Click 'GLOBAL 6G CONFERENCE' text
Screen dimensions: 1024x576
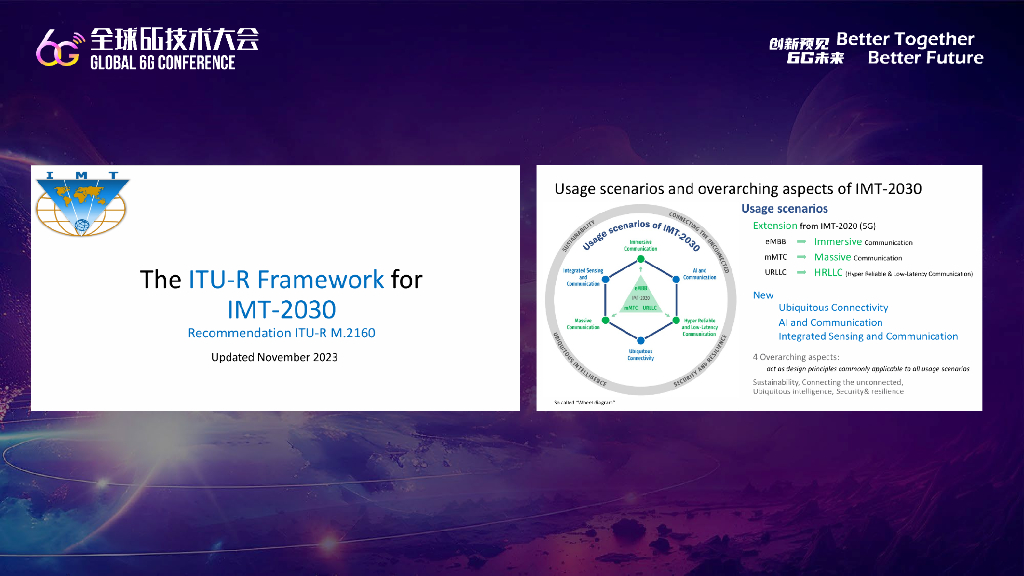pos(163,63)
